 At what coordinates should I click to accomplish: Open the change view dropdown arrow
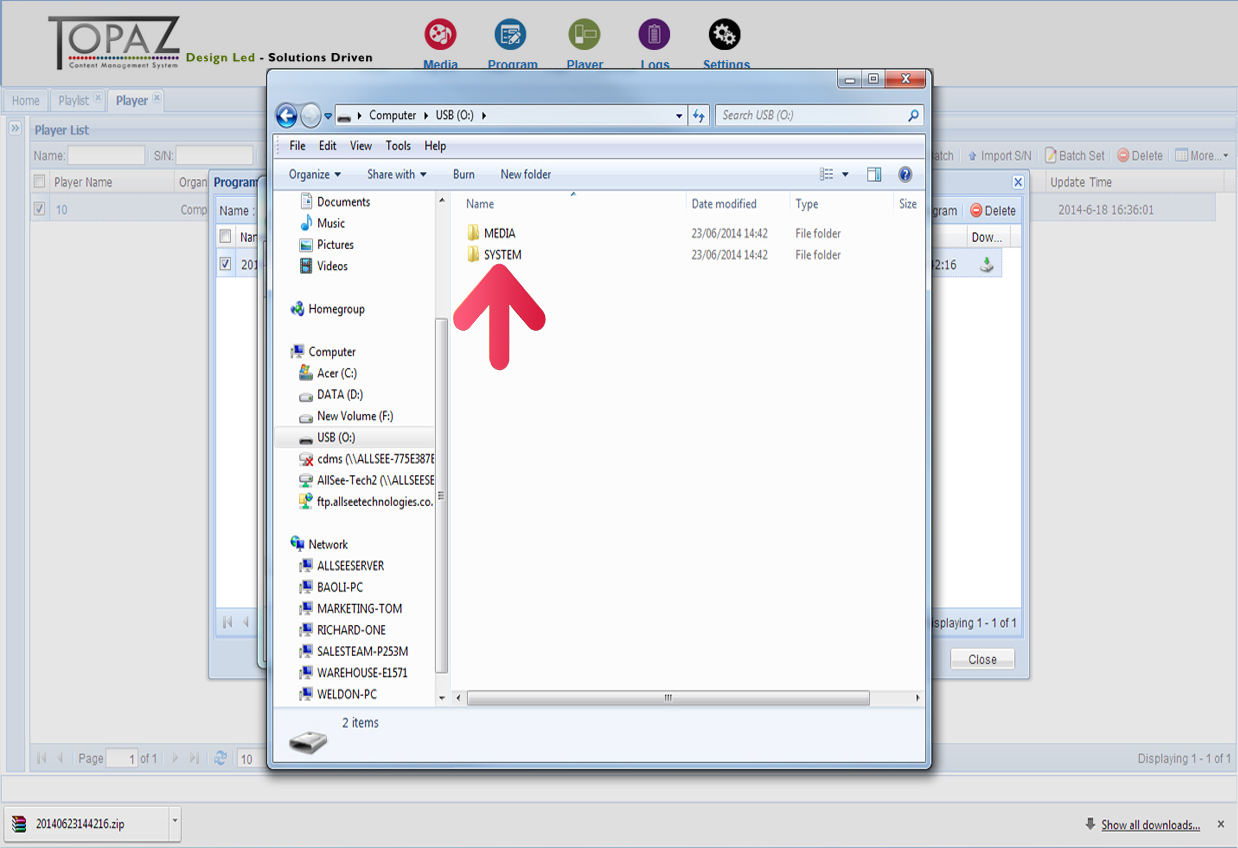pos(845,174)
